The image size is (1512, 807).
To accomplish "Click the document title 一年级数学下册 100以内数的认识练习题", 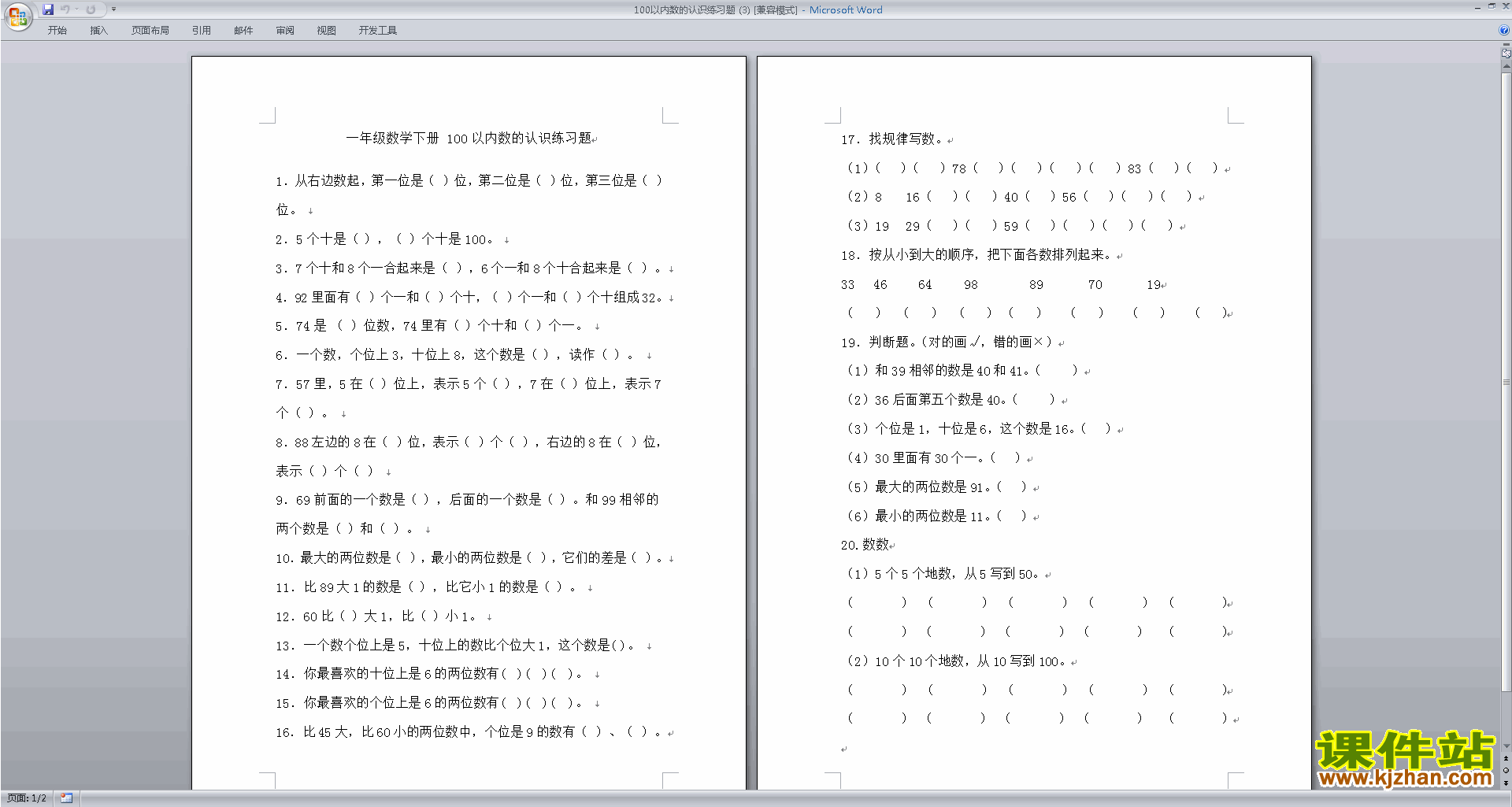I will pos(470,139).
